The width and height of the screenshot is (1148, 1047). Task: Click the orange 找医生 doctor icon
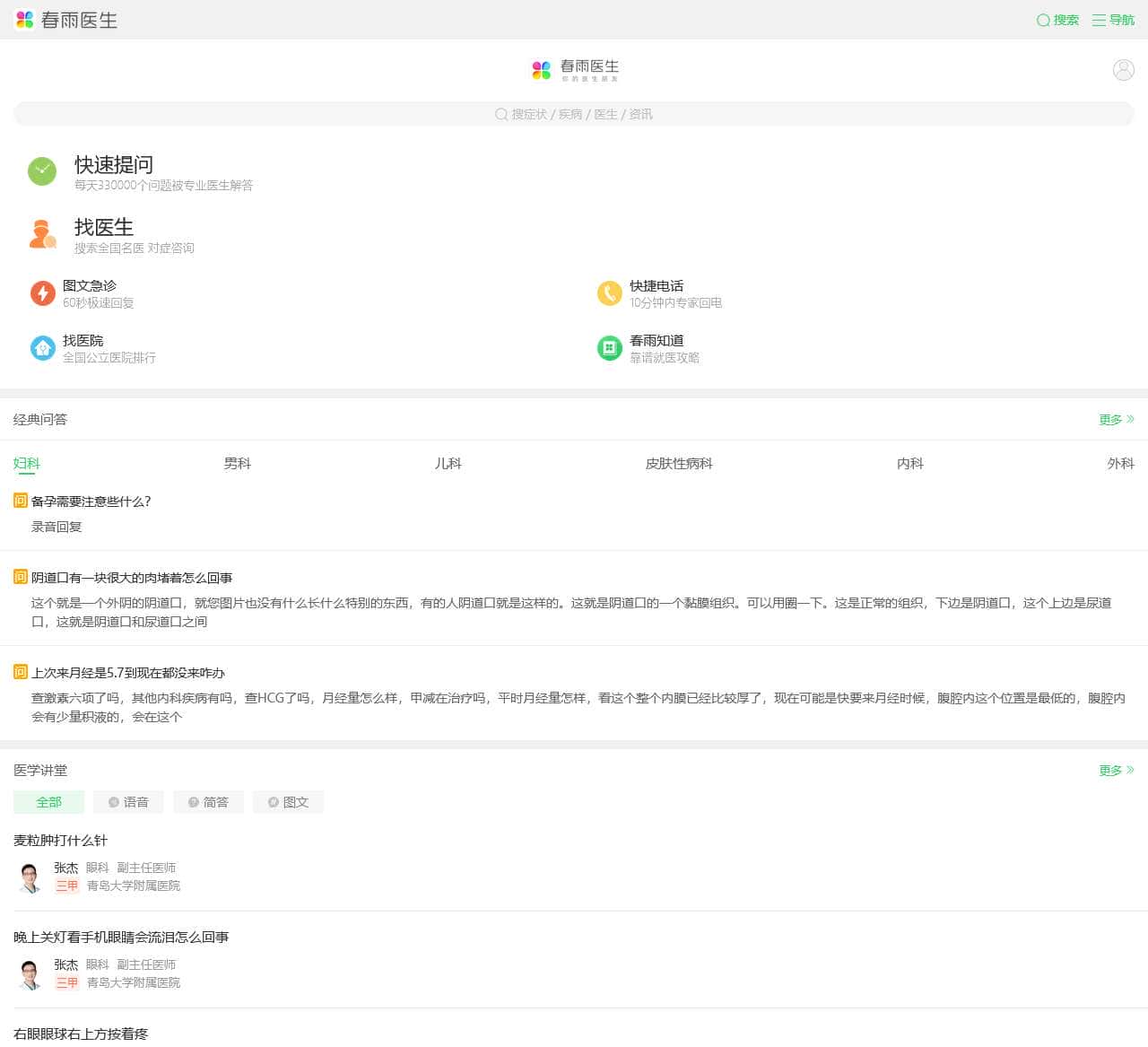pyautogui.click(x=42, y=234)
